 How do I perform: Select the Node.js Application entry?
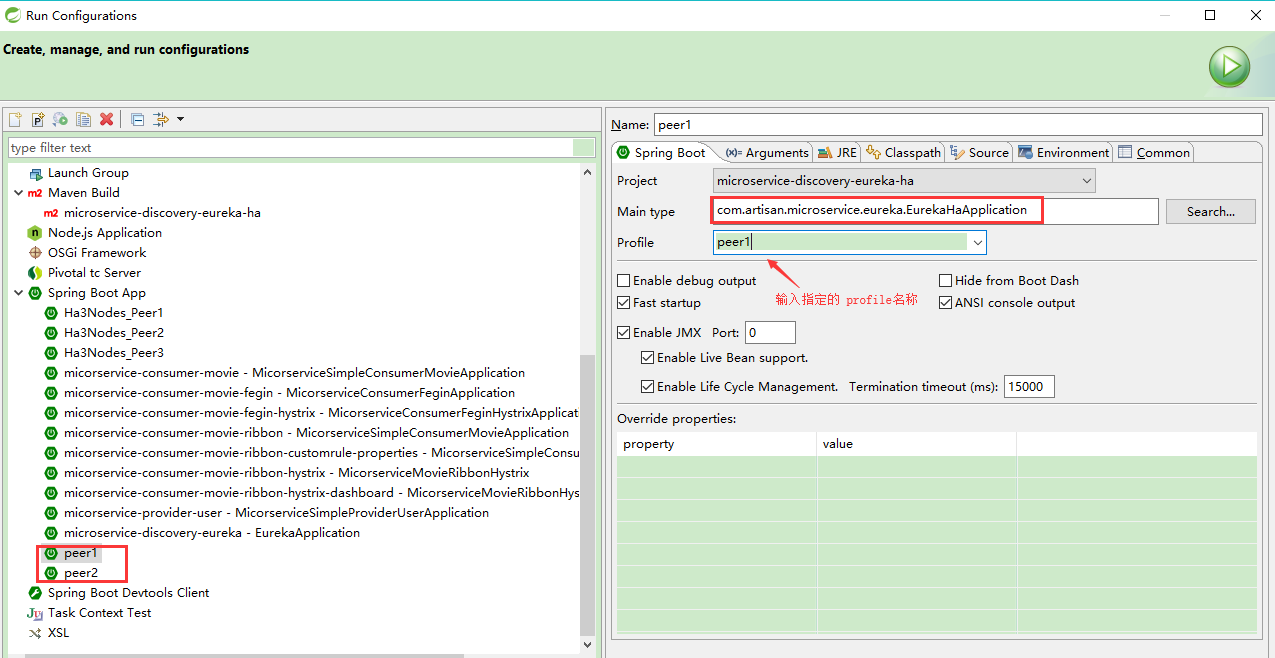(105, 233)
